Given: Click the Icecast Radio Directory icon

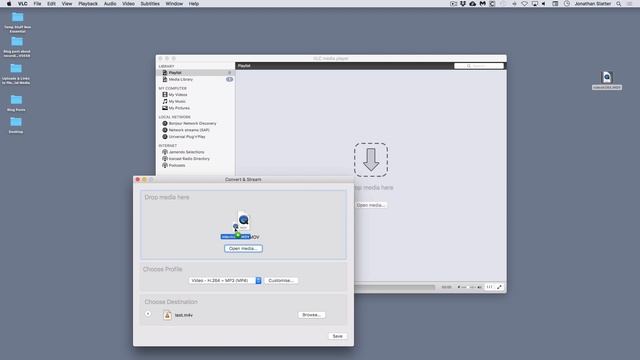Looking at the screenshot, I should click(x=165, y=158).
